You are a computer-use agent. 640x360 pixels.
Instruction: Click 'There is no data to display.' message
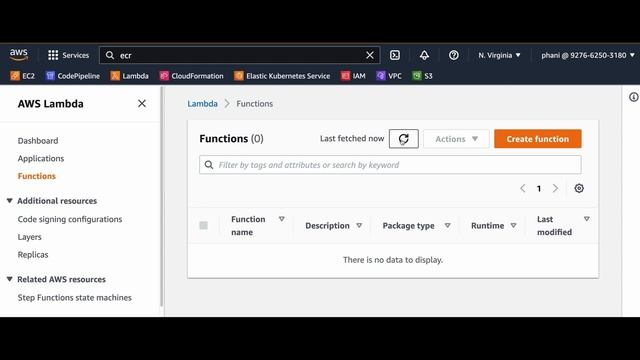pos(393,260)
